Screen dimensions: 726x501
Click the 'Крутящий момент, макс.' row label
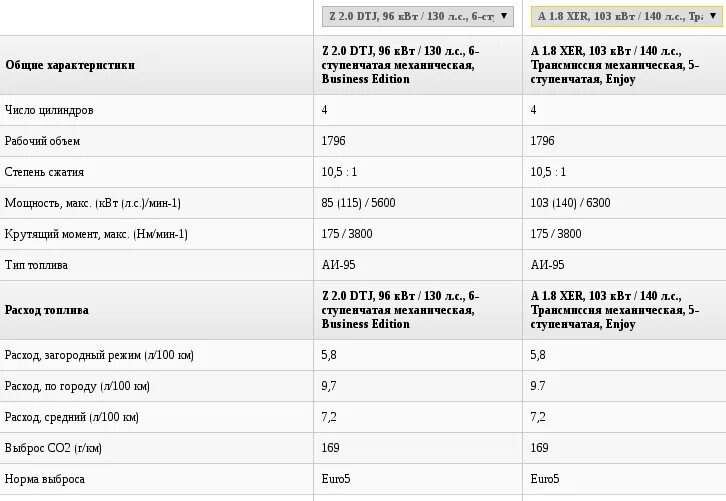(x=96, y=234)
